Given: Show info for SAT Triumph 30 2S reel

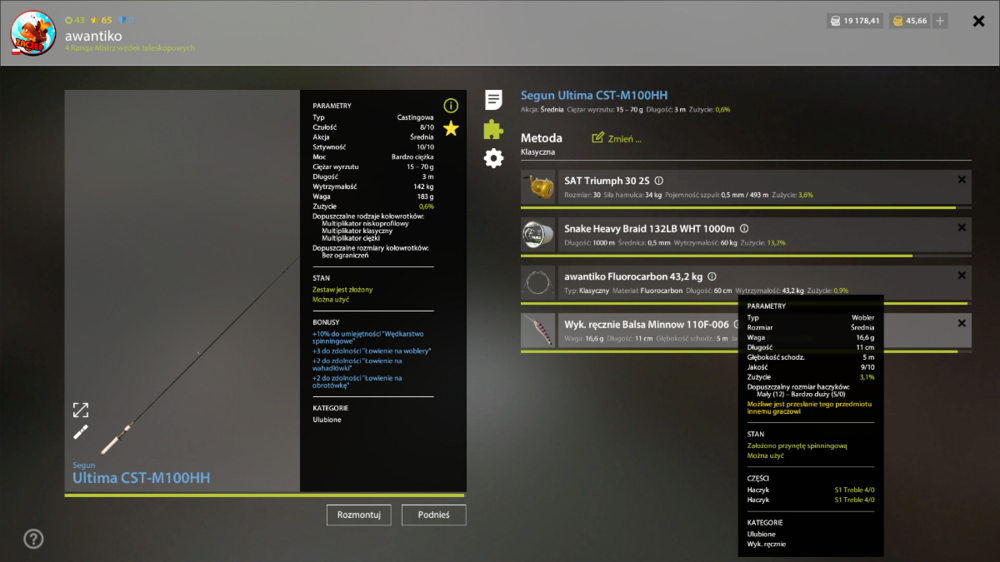Looking at the screenshot, I should (659, 181).
